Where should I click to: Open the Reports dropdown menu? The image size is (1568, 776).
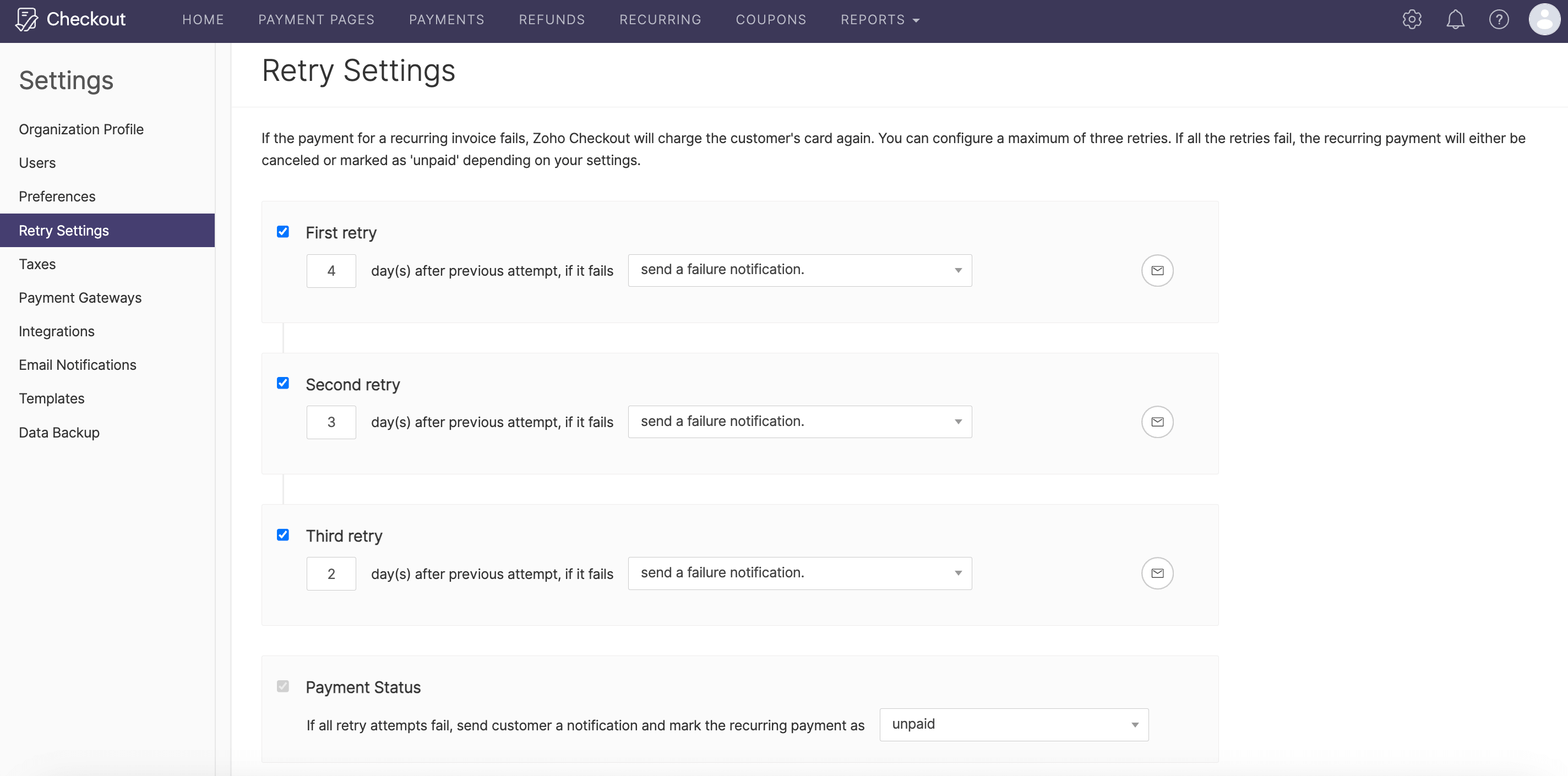(880, 19)
